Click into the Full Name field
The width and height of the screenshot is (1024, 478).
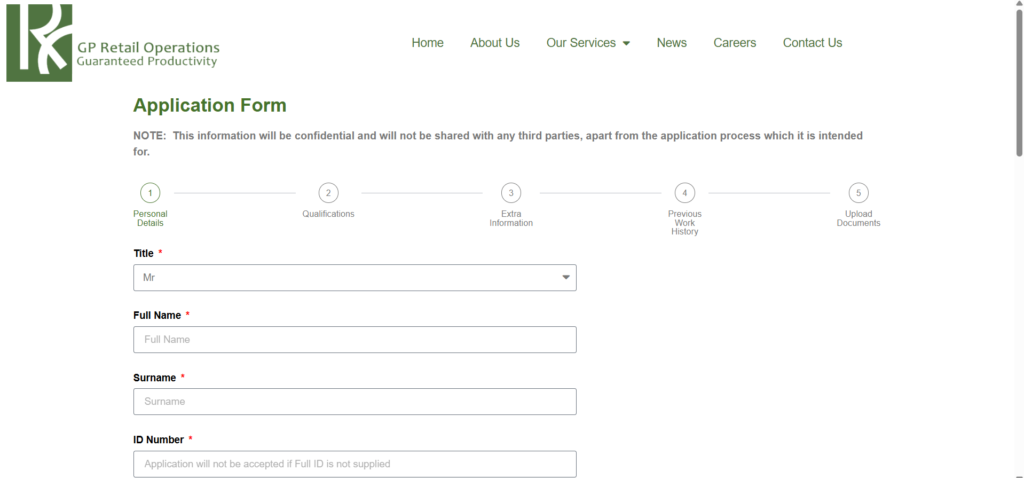click(354, 340)
